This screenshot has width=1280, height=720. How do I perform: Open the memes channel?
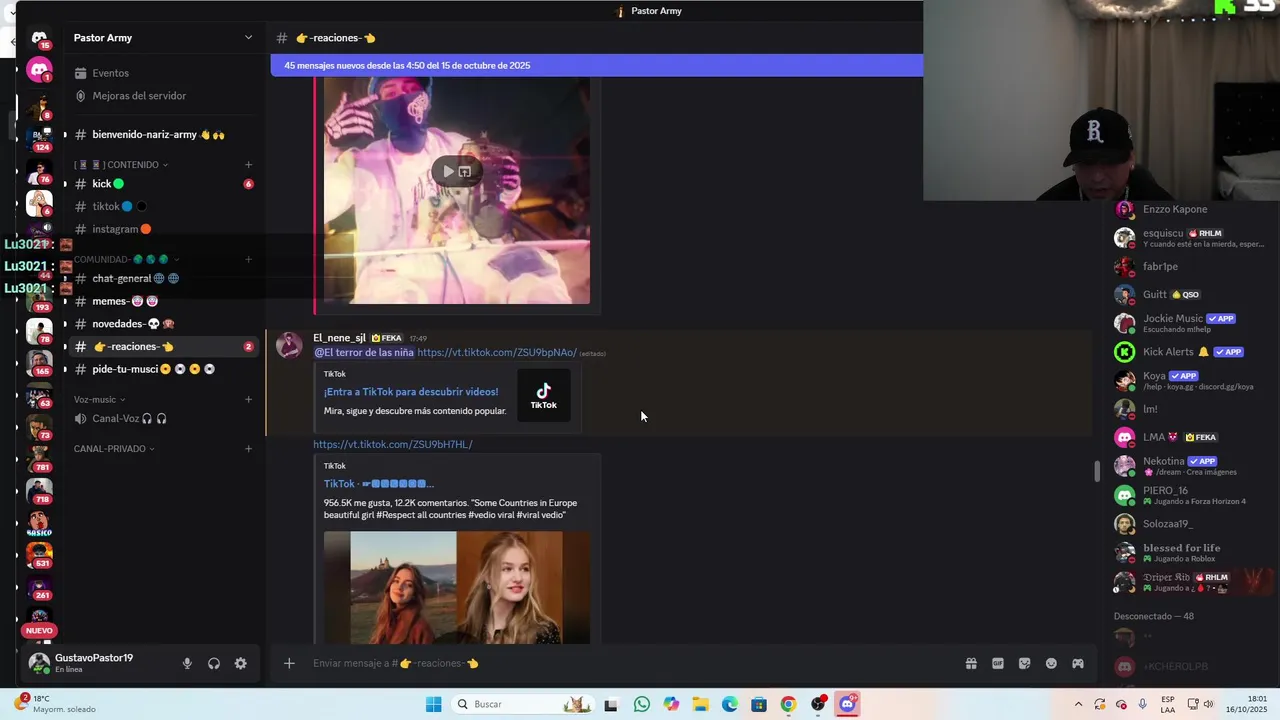coord(164,301)
